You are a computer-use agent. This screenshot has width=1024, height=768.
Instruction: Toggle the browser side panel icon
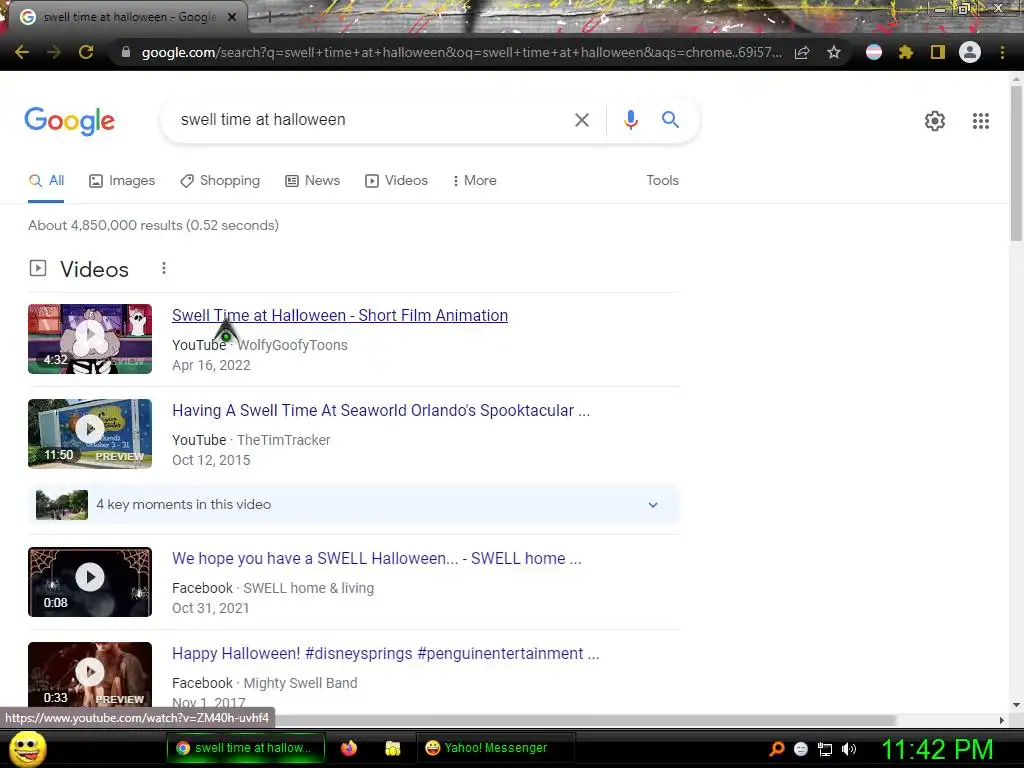[x=937, y=52]
